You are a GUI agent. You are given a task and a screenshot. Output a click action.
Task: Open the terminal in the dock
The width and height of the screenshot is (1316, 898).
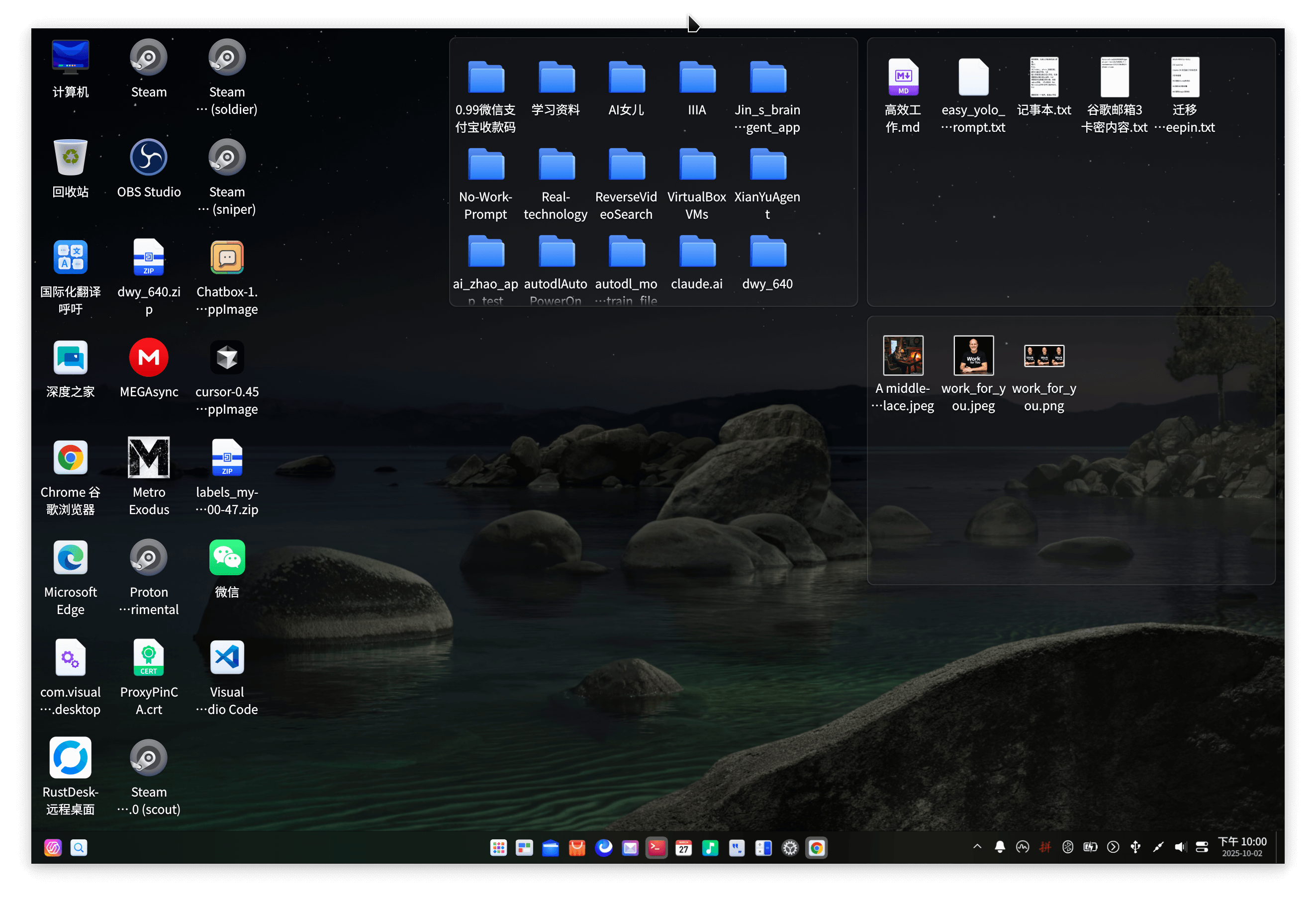click(657, 848)
